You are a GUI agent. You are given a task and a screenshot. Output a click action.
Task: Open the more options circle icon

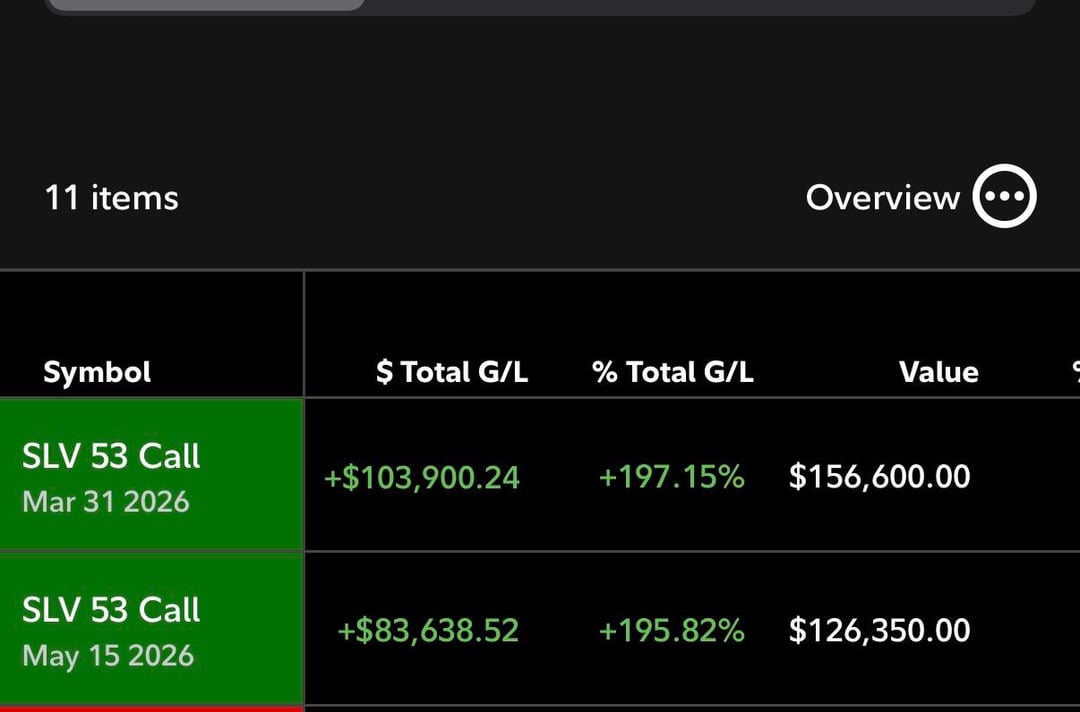point(1005,197)
